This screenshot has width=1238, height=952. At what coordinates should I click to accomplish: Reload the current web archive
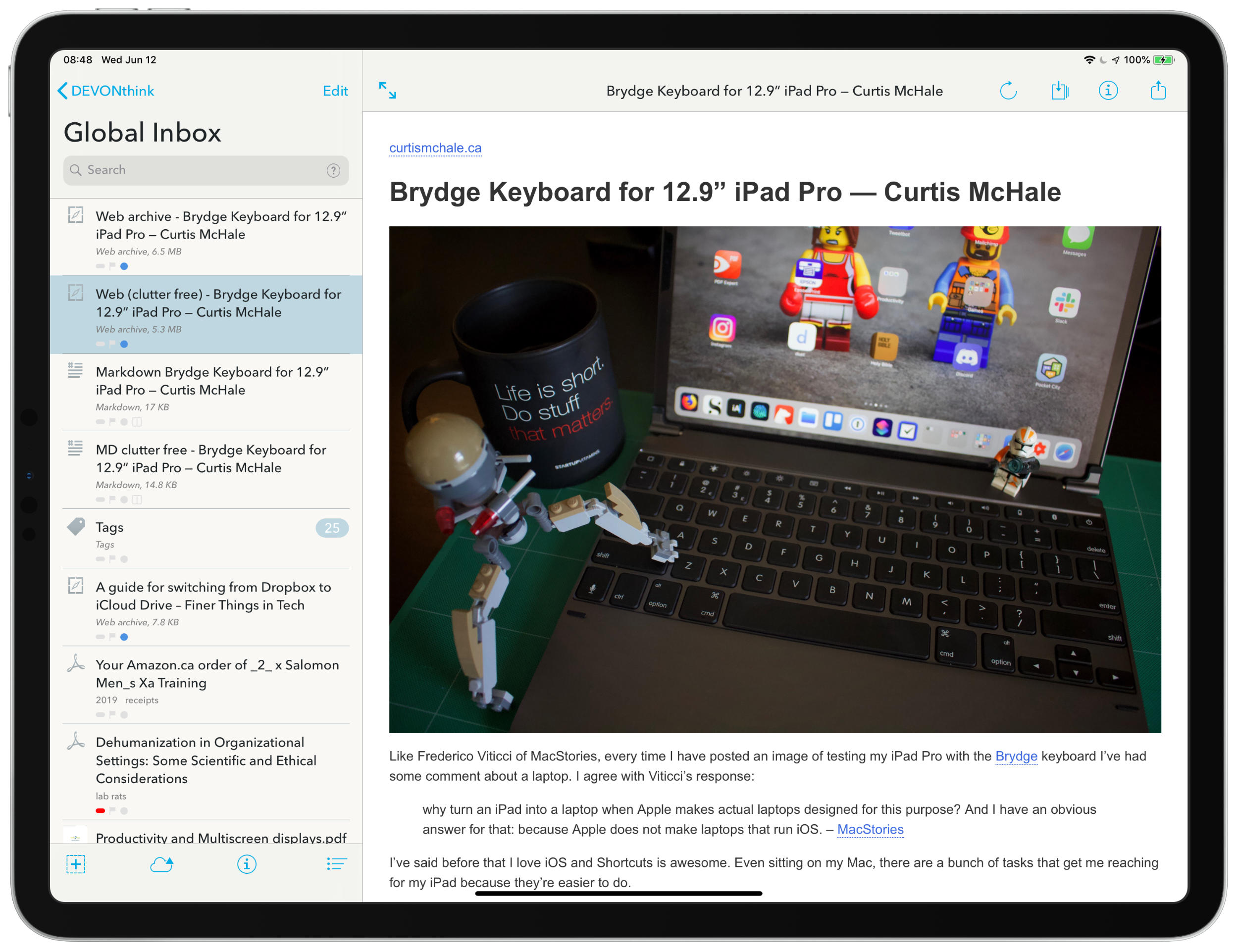1008,91
